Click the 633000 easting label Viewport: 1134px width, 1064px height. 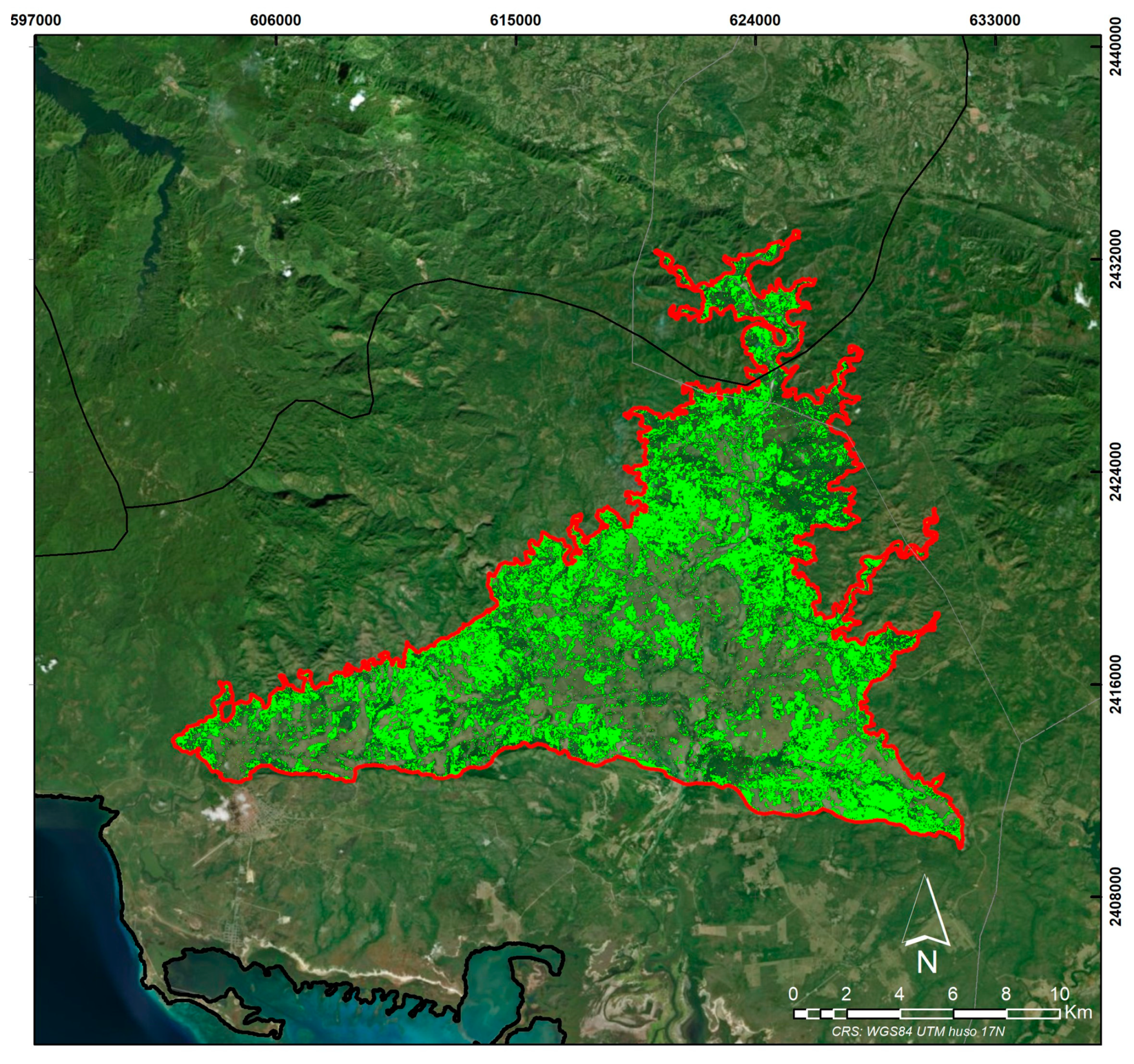click(x=995, y=20)
